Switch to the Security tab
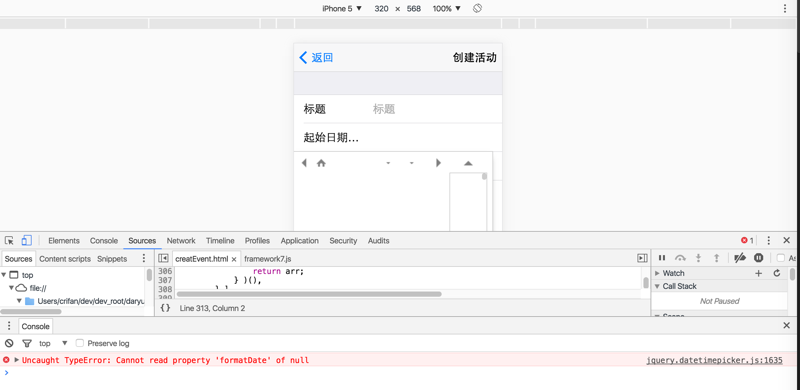 pos(343,240)
